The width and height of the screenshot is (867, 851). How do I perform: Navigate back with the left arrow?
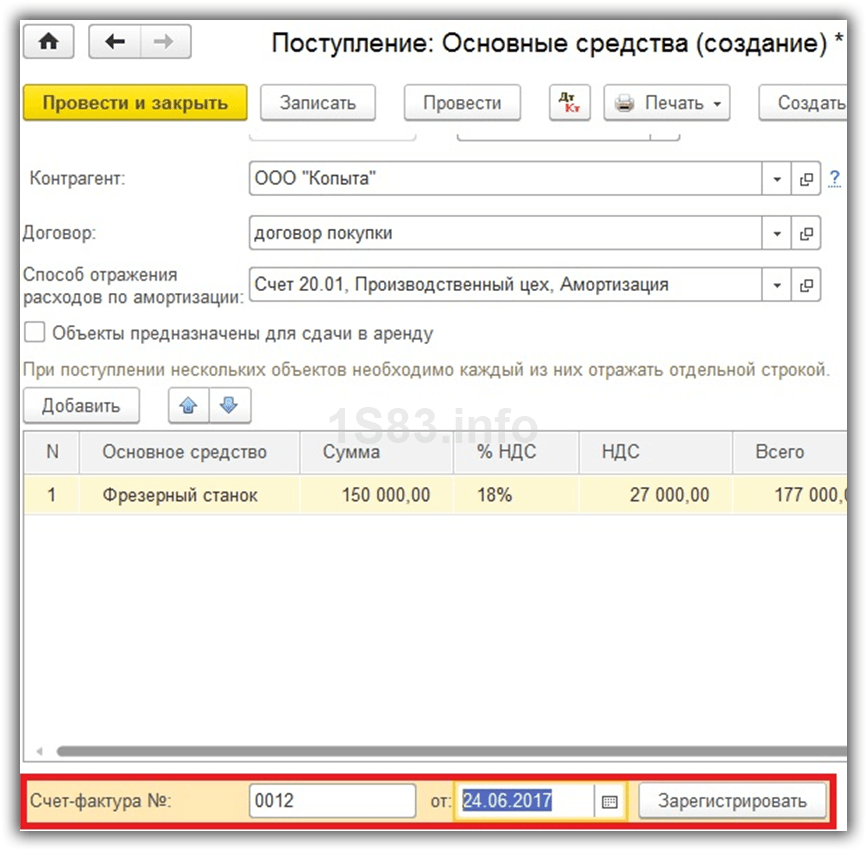pos(114,41)
